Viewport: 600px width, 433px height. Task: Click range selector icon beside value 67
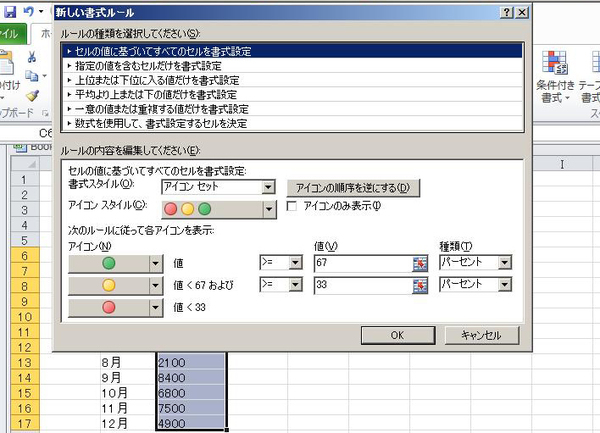(420, 261)
